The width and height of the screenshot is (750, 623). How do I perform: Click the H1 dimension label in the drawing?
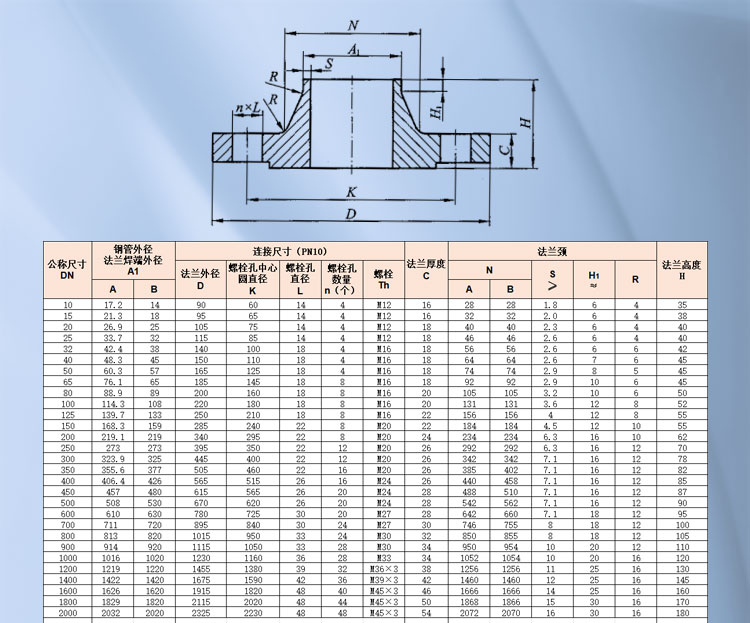click(435, 112)
